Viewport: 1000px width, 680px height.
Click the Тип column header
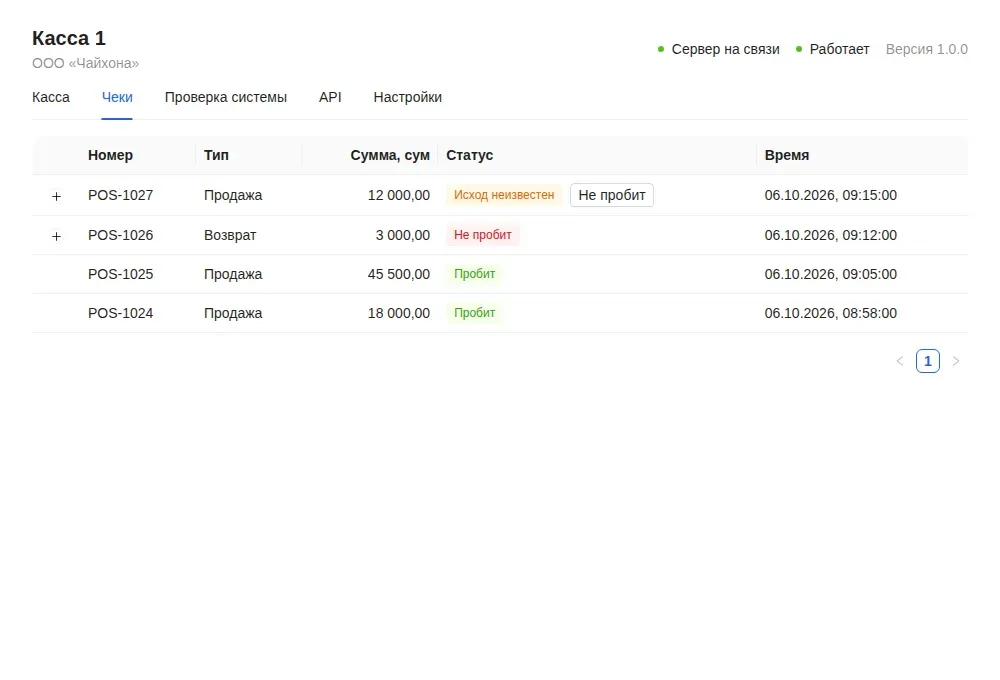coord(216,155)
